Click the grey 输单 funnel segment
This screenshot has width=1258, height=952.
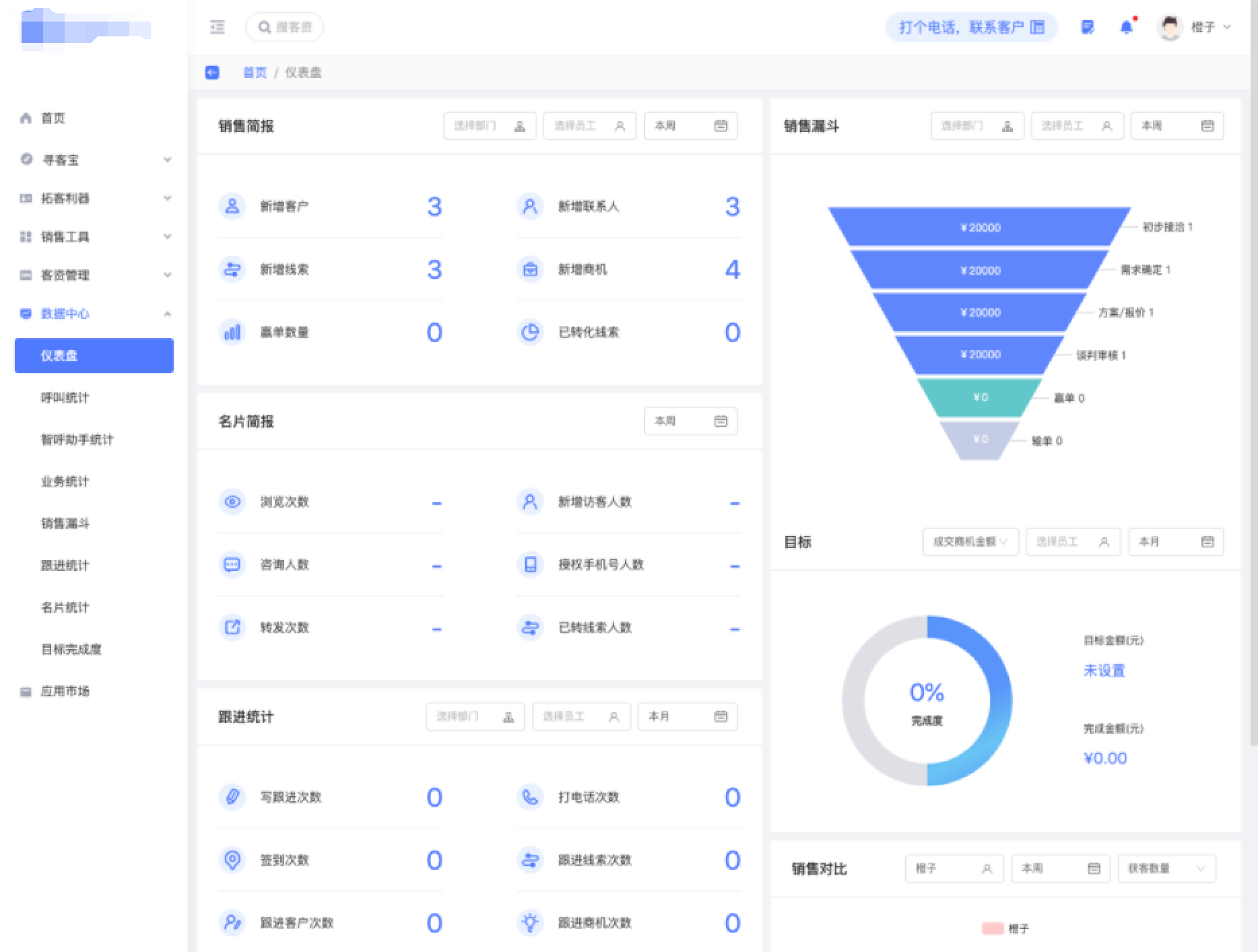pos(980,440)
